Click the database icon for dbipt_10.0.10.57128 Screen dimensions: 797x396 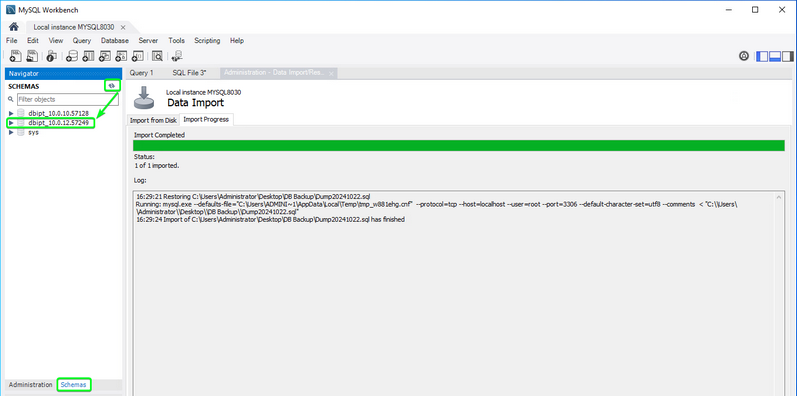tap(21, 113)
